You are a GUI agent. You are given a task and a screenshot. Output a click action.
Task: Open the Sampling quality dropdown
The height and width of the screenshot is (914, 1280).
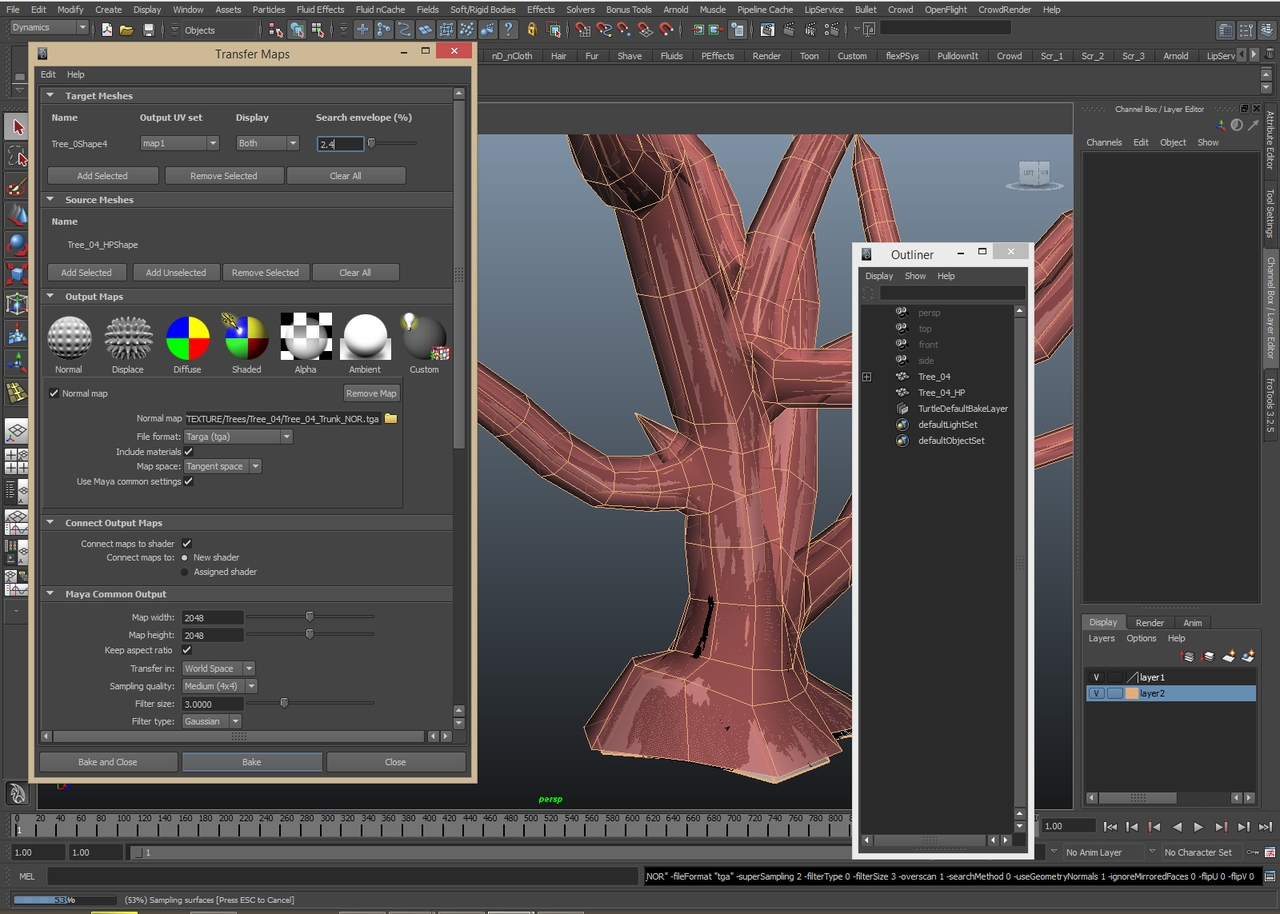click(220, 686)
